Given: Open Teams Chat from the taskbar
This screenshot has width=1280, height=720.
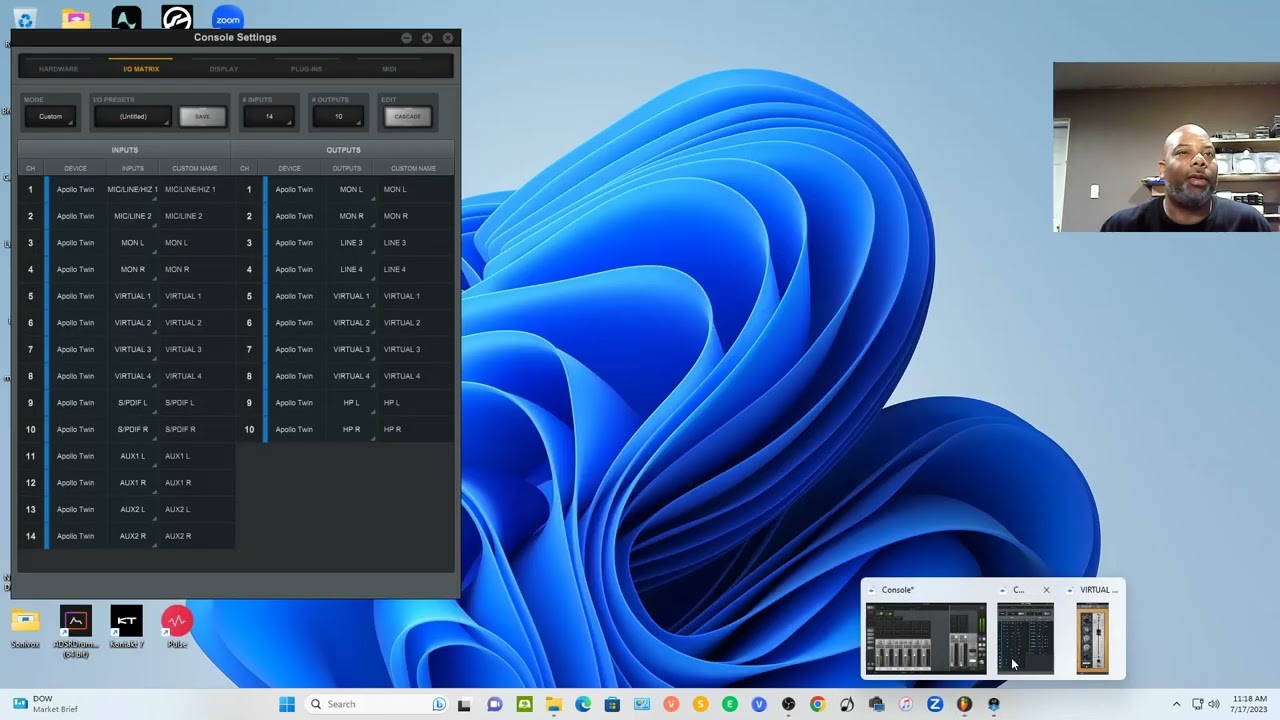Looking at the screenshot, I should 494,704.
